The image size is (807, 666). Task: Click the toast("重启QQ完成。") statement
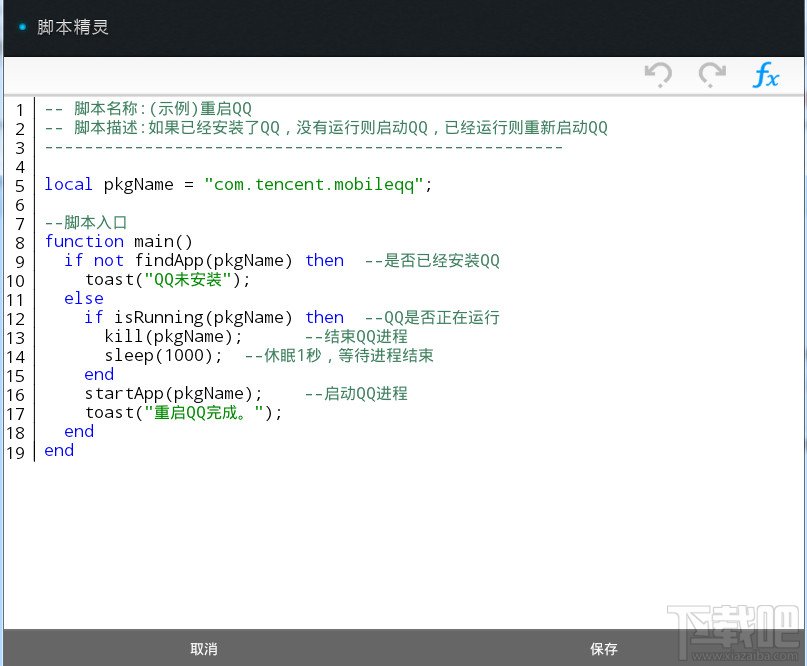184,413
